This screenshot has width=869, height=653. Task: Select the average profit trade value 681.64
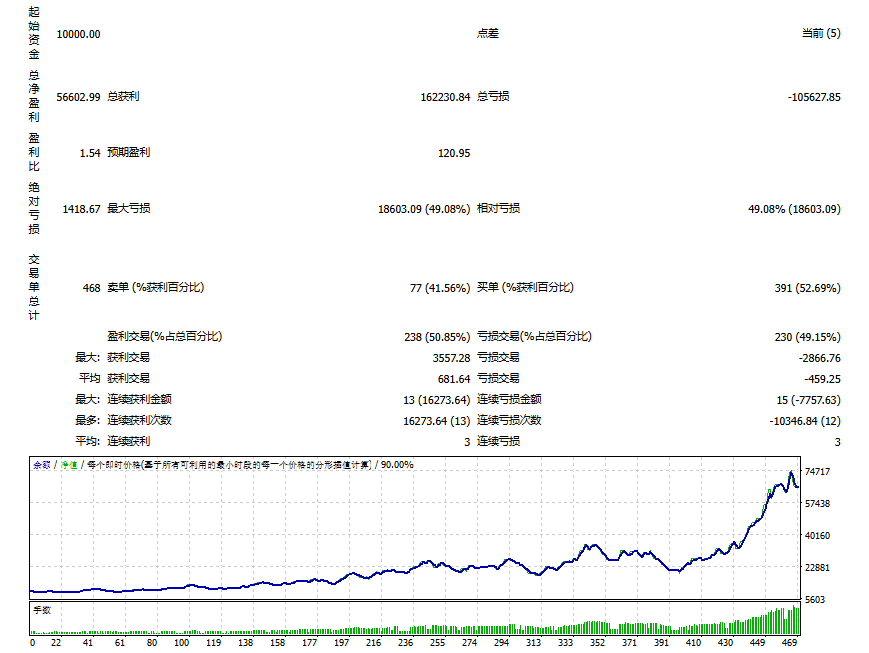tap(454, 380)
